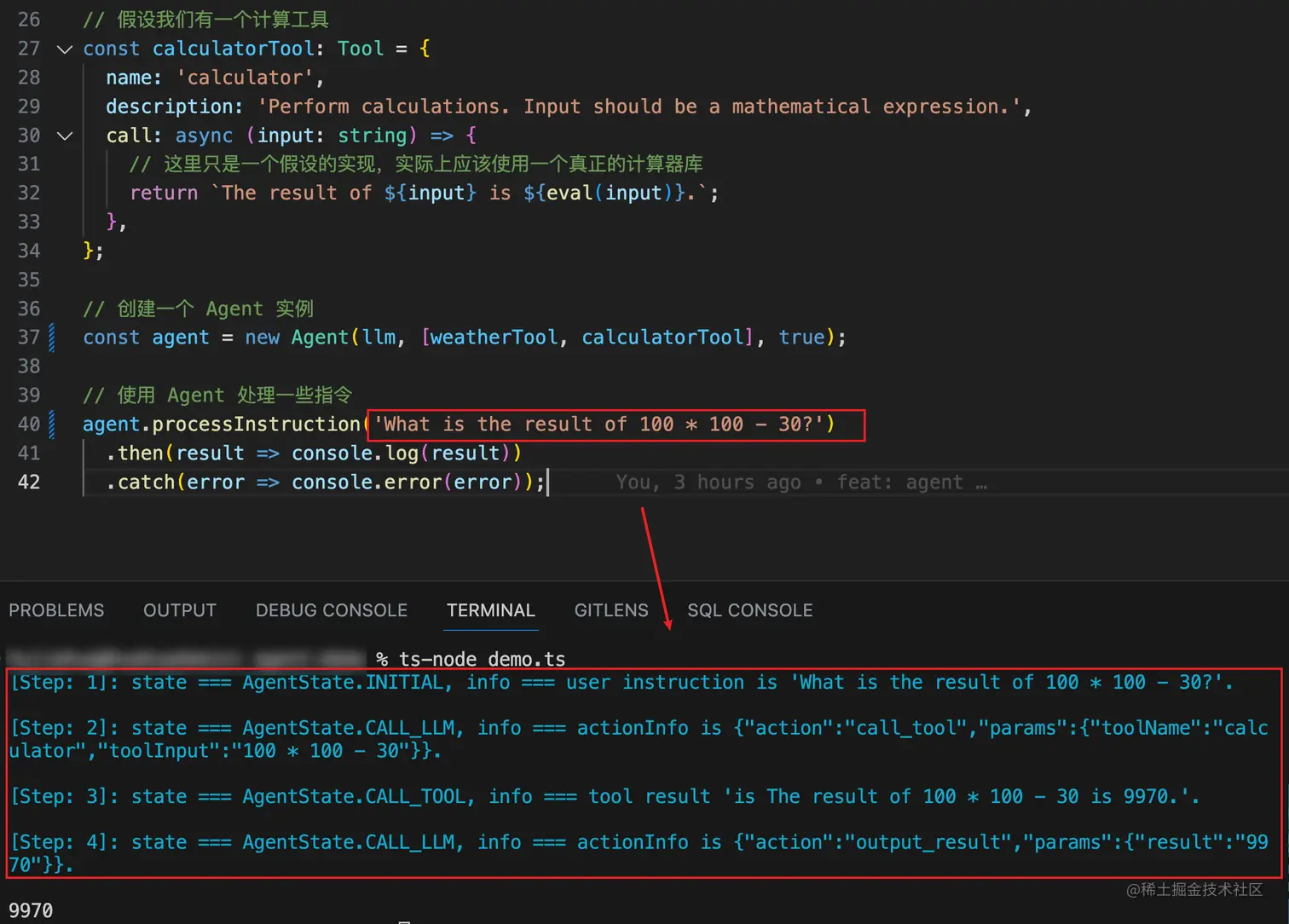Click the 'Perform calculations.' description string
The image size is (1289, 924).
[639, 107]
